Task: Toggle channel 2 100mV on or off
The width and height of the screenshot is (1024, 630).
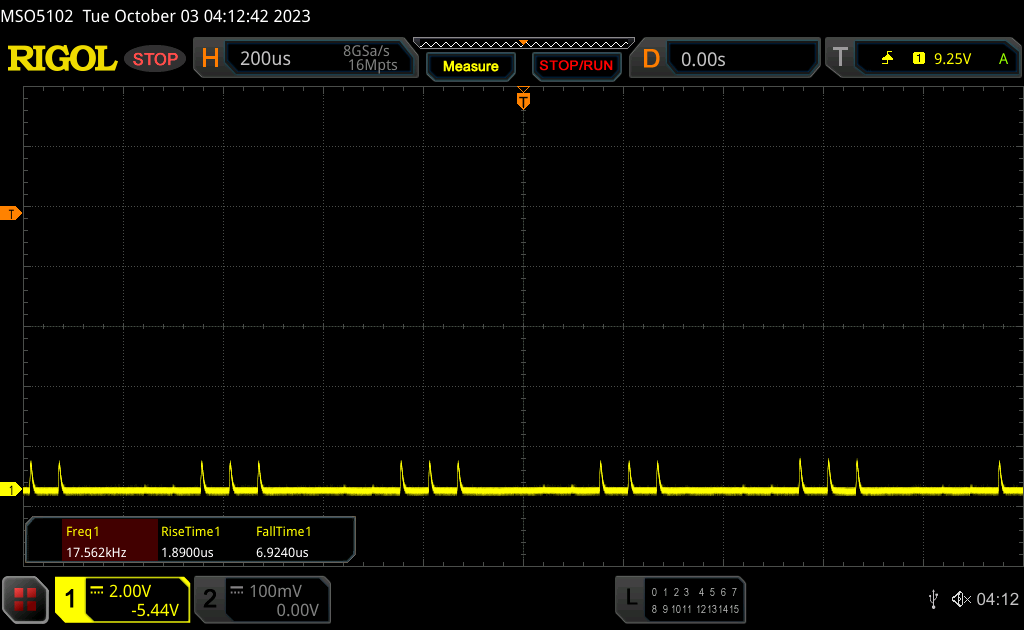Action: [x=263, y=600]
